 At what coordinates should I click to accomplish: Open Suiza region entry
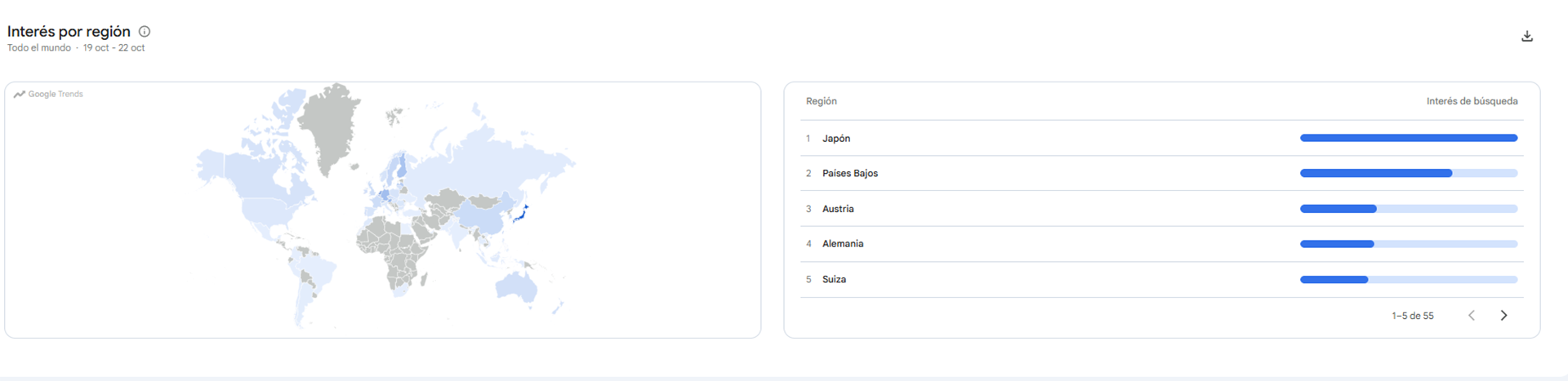(834, 279)
